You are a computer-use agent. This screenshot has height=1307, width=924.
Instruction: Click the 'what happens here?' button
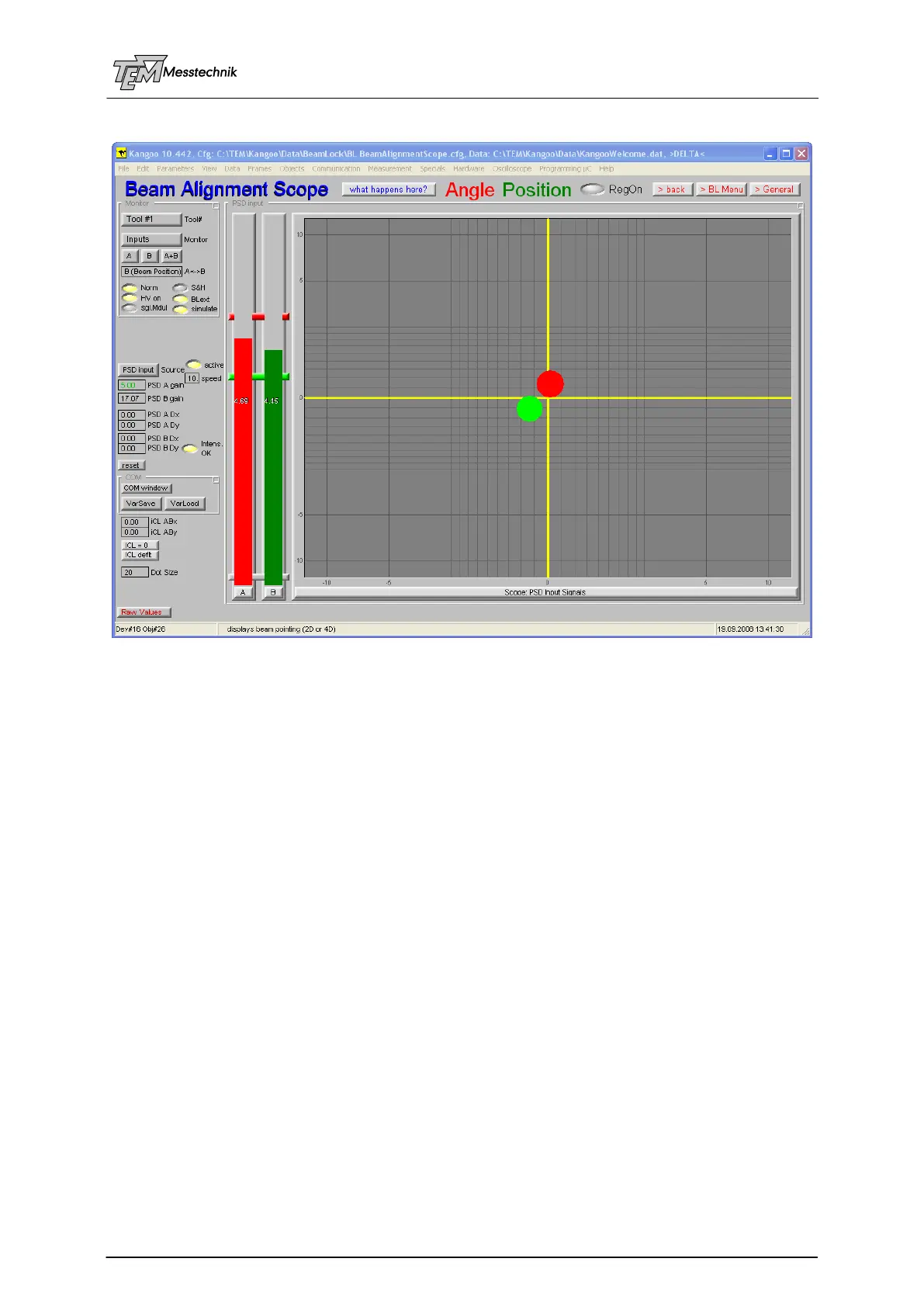389,189
